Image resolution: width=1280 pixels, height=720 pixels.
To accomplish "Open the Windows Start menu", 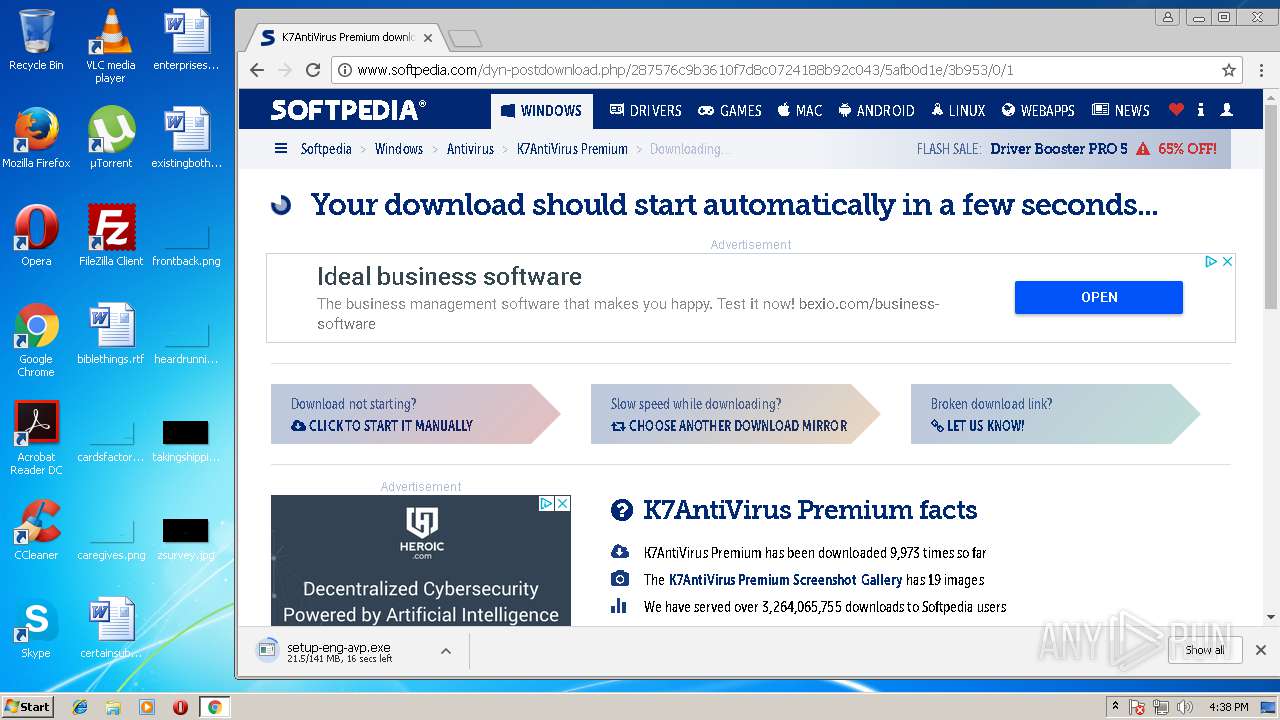I will (27, 706).
